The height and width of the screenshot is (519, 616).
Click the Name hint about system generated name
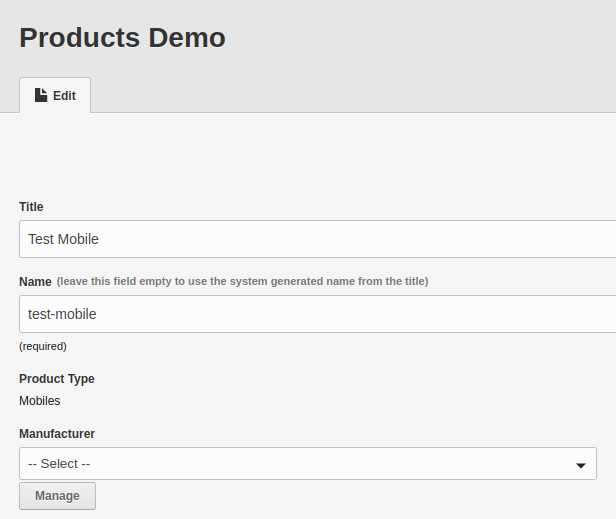[x=242, y=281]
